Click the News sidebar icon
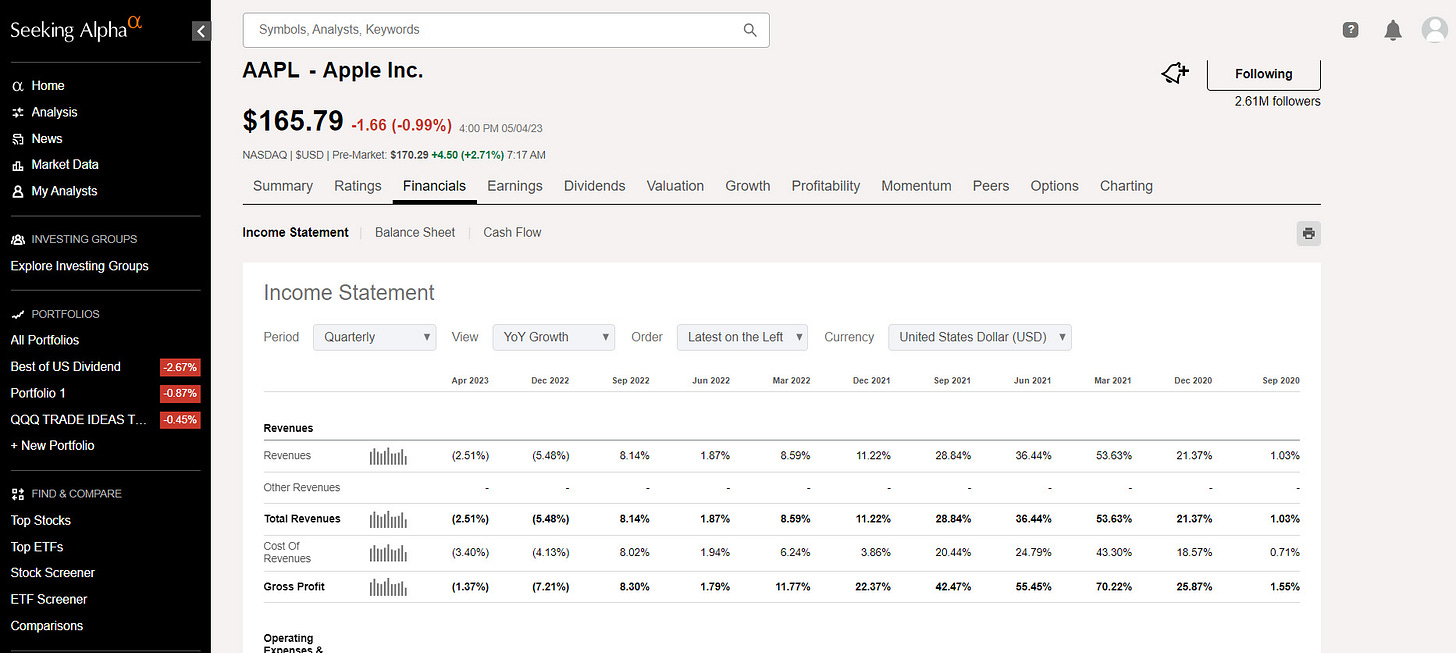1456x653 pixels. coord(17,139)
